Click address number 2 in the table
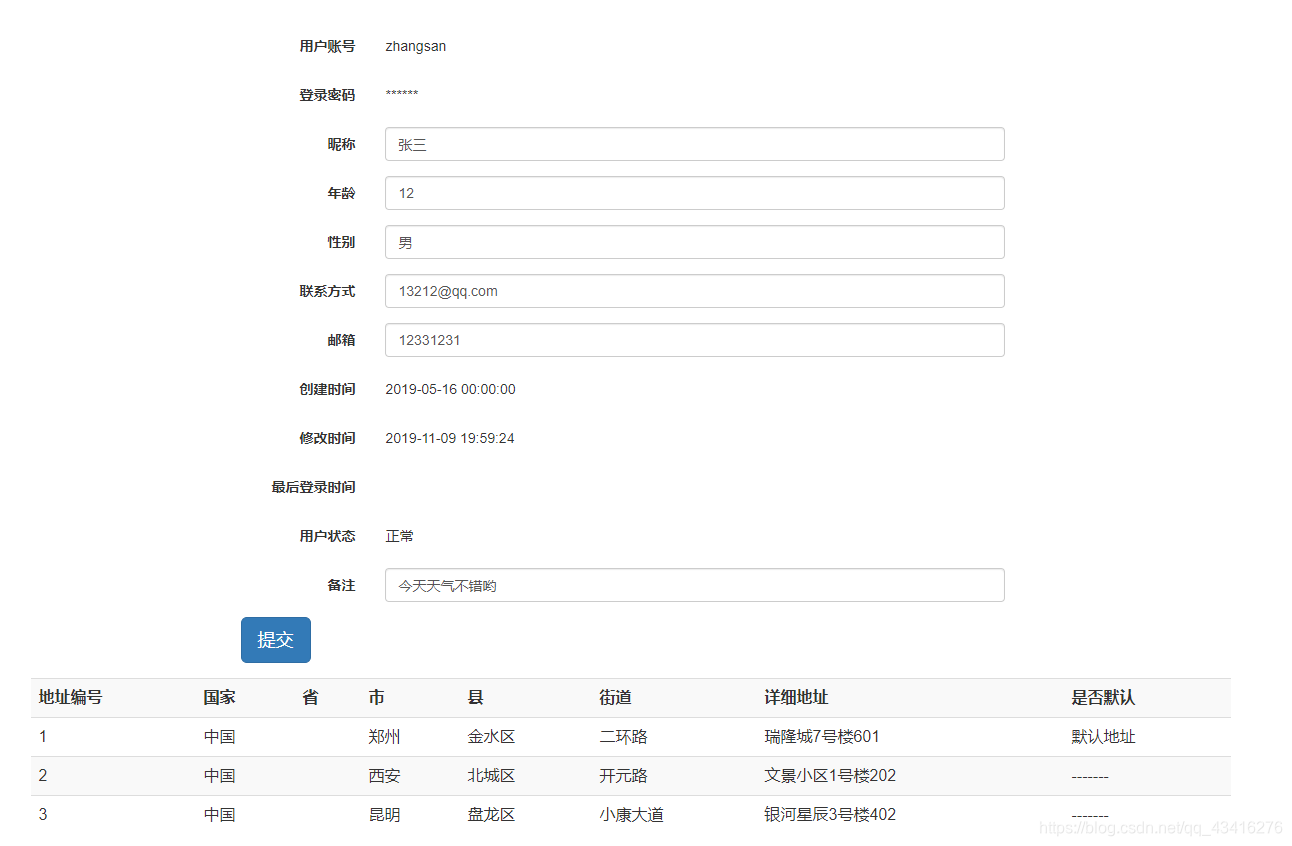 pyautogui.click(x=43, y=776)
